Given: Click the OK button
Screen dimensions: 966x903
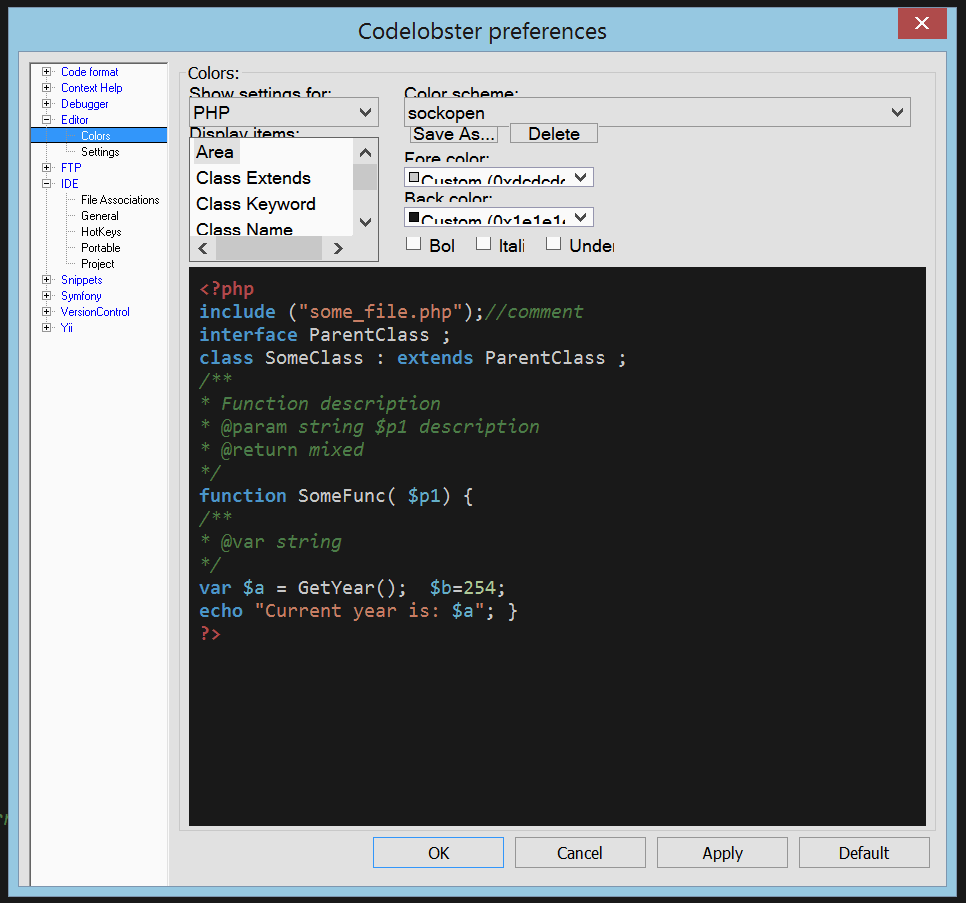Looking at the screenshot, I should (438, 852).
